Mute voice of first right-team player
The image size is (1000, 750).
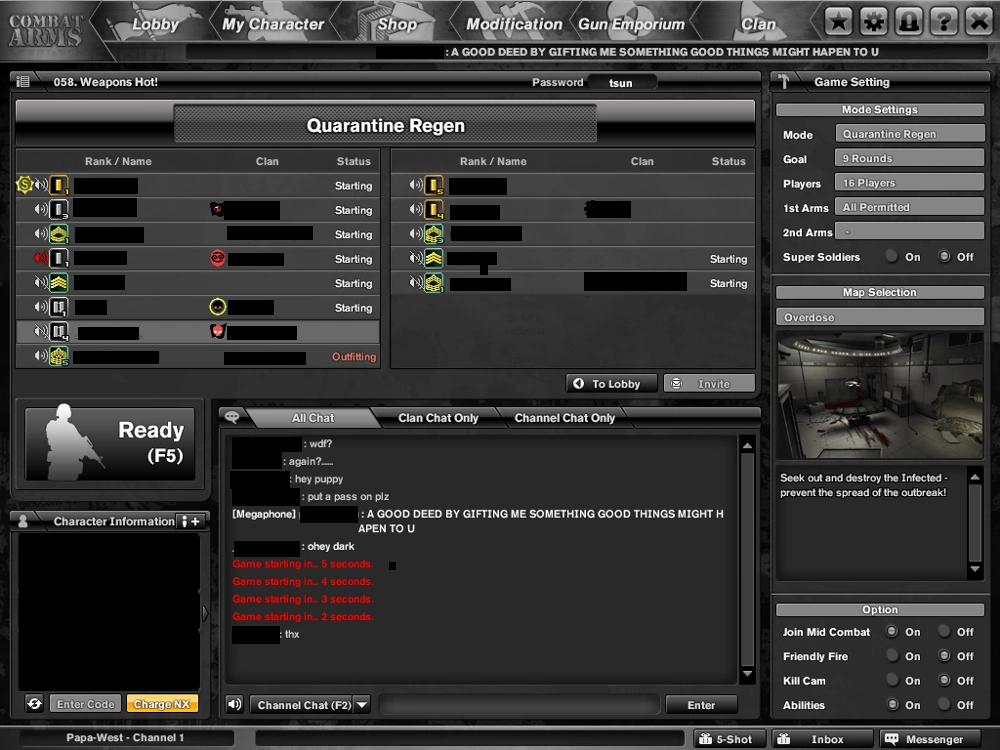(x=416, y=185)
